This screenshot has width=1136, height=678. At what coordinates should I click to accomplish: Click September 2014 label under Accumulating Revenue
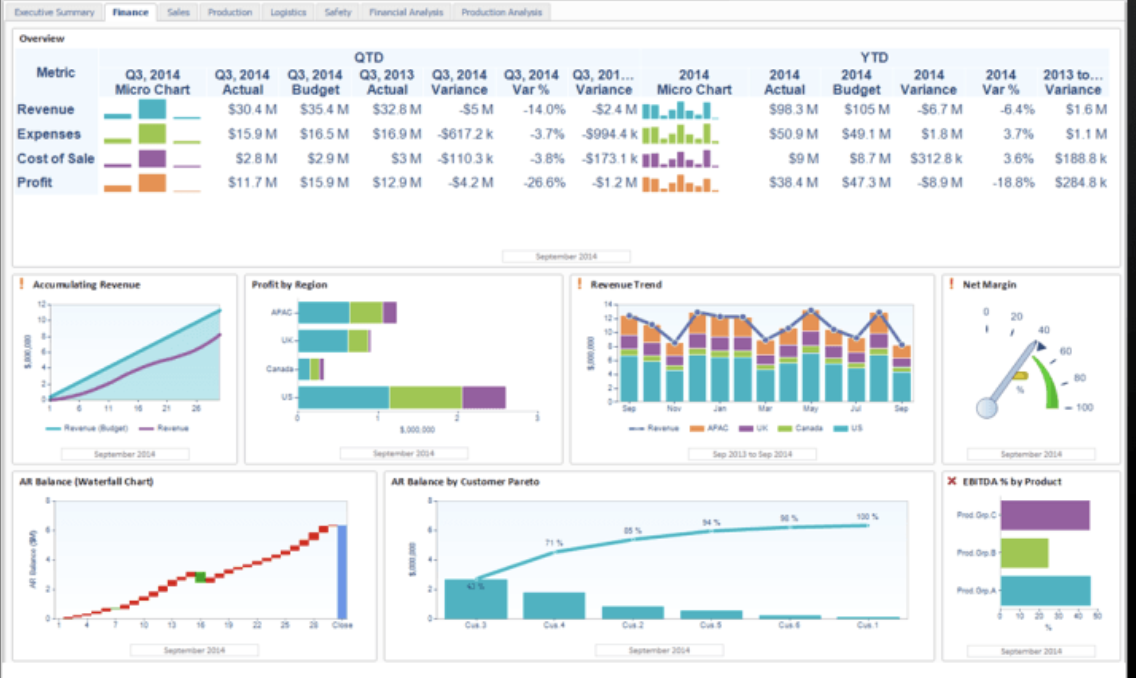point(125,454)
